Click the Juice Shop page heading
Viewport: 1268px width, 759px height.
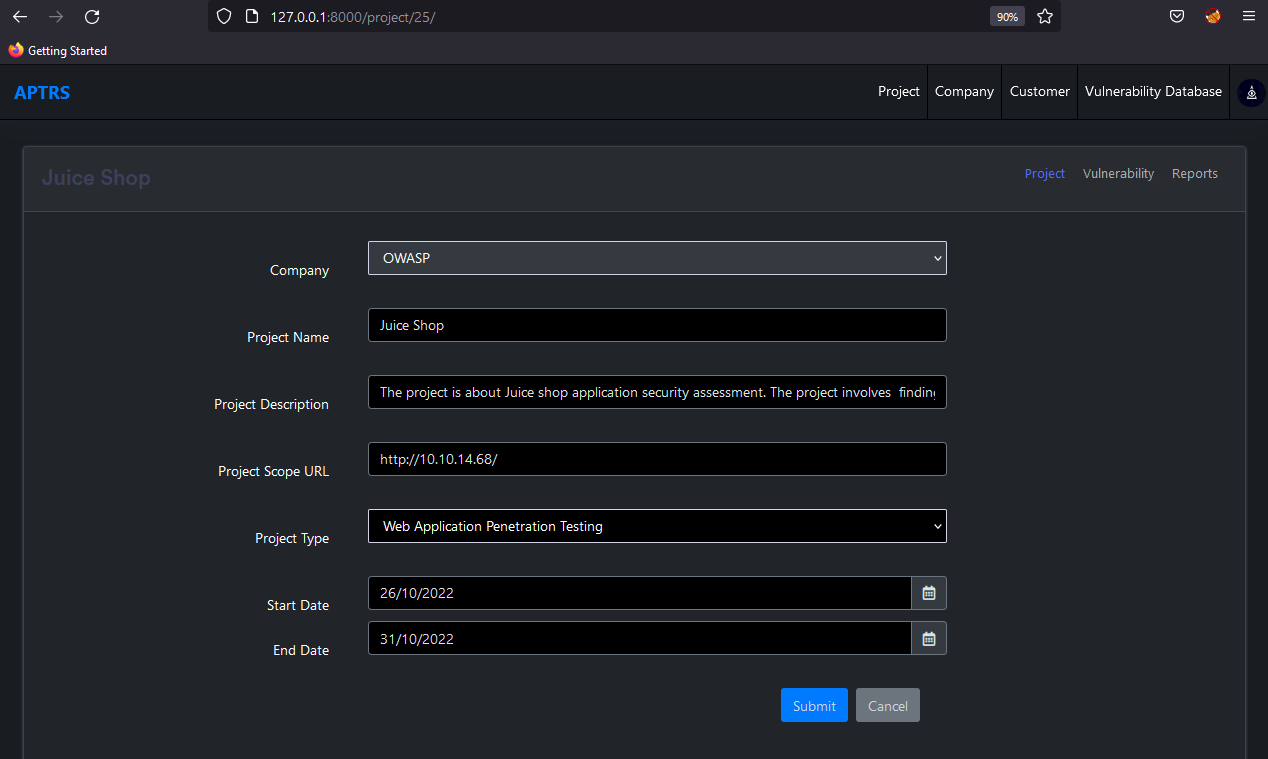point(96,178)
